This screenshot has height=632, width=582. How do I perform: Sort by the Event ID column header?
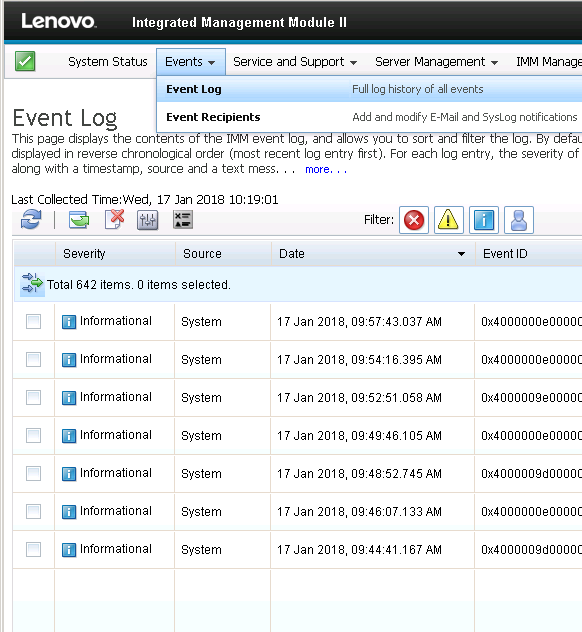click(505, 254)
